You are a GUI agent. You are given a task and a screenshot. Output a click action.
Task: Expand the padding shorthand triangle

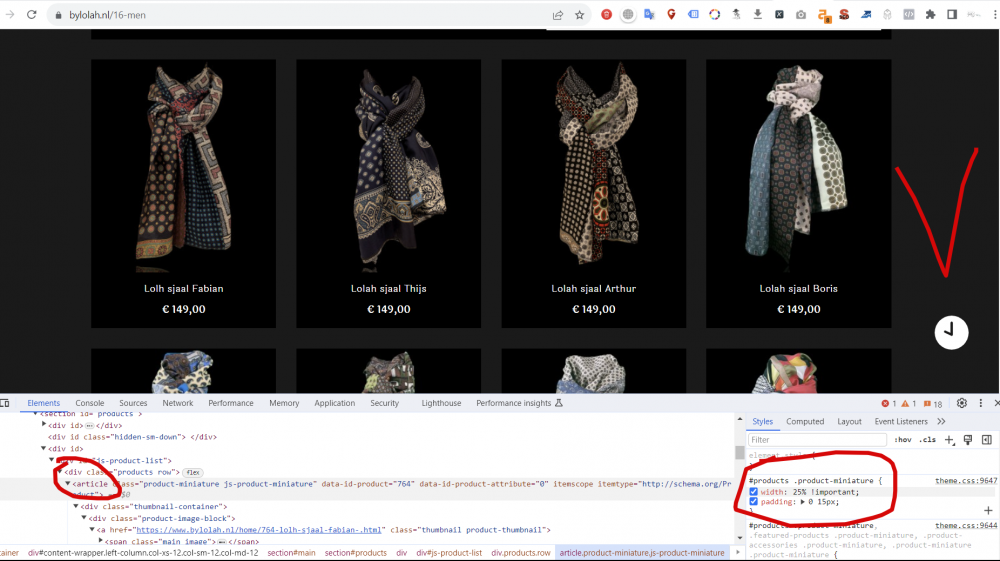[x=802, y=502]
